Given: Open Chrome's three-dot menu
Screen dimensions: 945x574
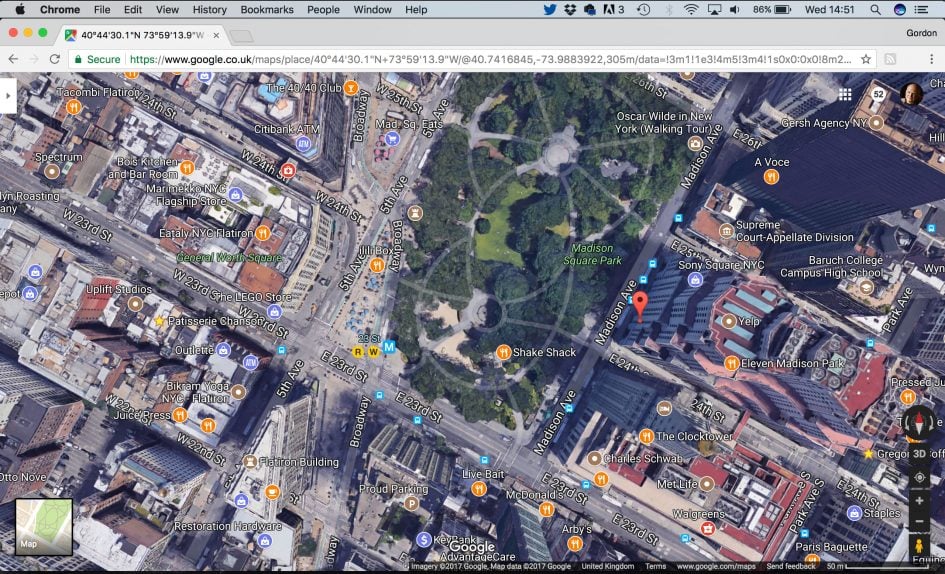Looking at the screenshot, I should click(x=932, y=59).
